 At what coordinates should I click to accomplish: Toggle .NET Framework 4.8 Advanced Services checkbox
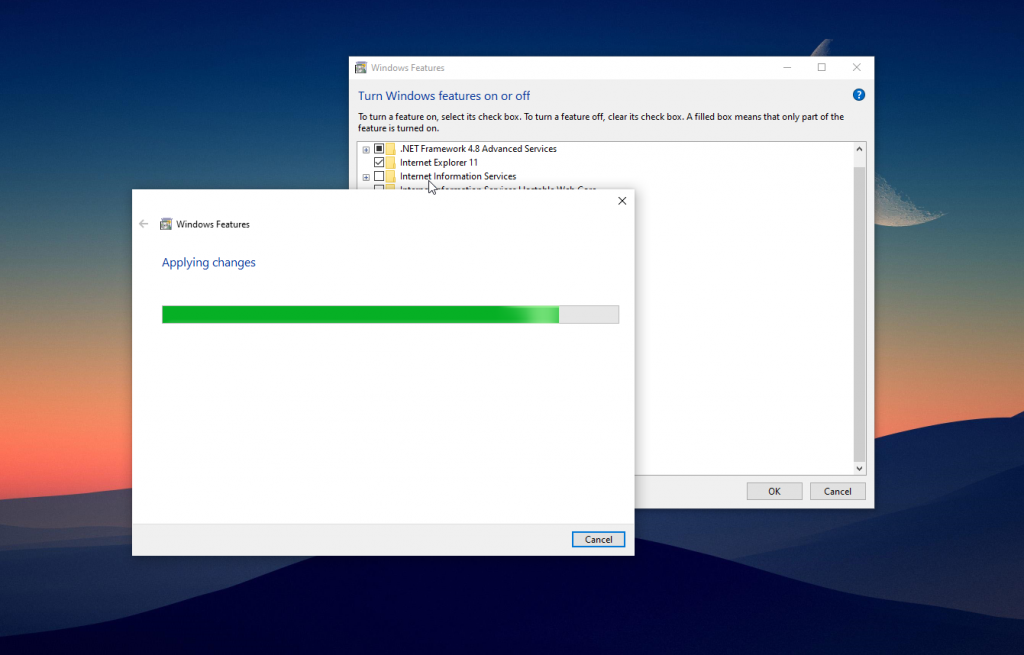379,149
